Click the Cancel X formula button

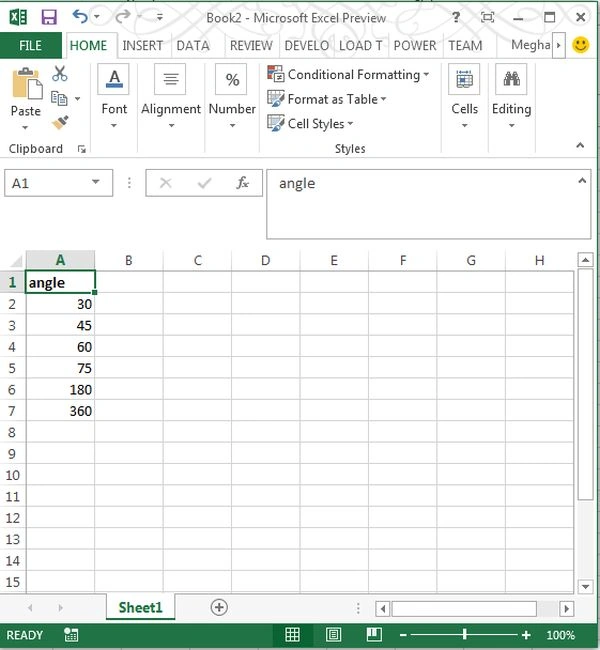[165, 182]
